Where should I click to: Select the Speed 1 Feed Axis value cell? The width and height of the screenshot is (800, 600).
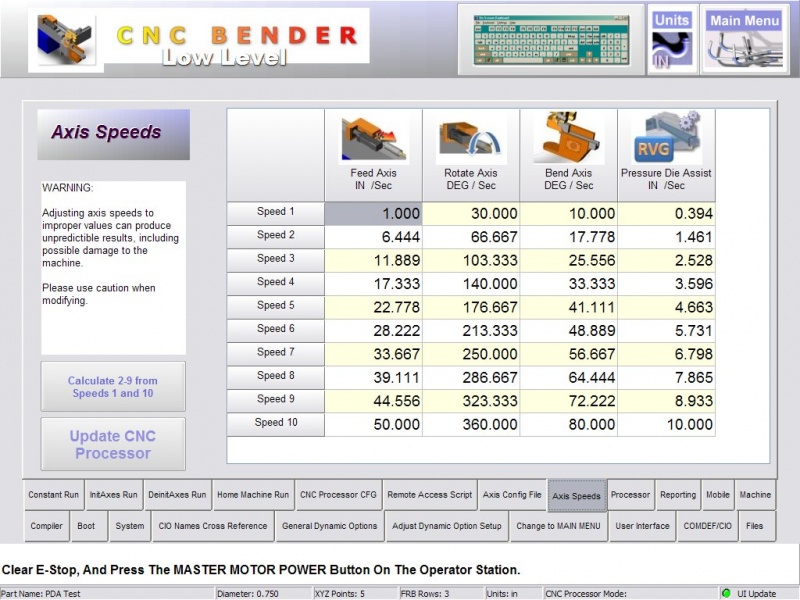pos(375,212)
